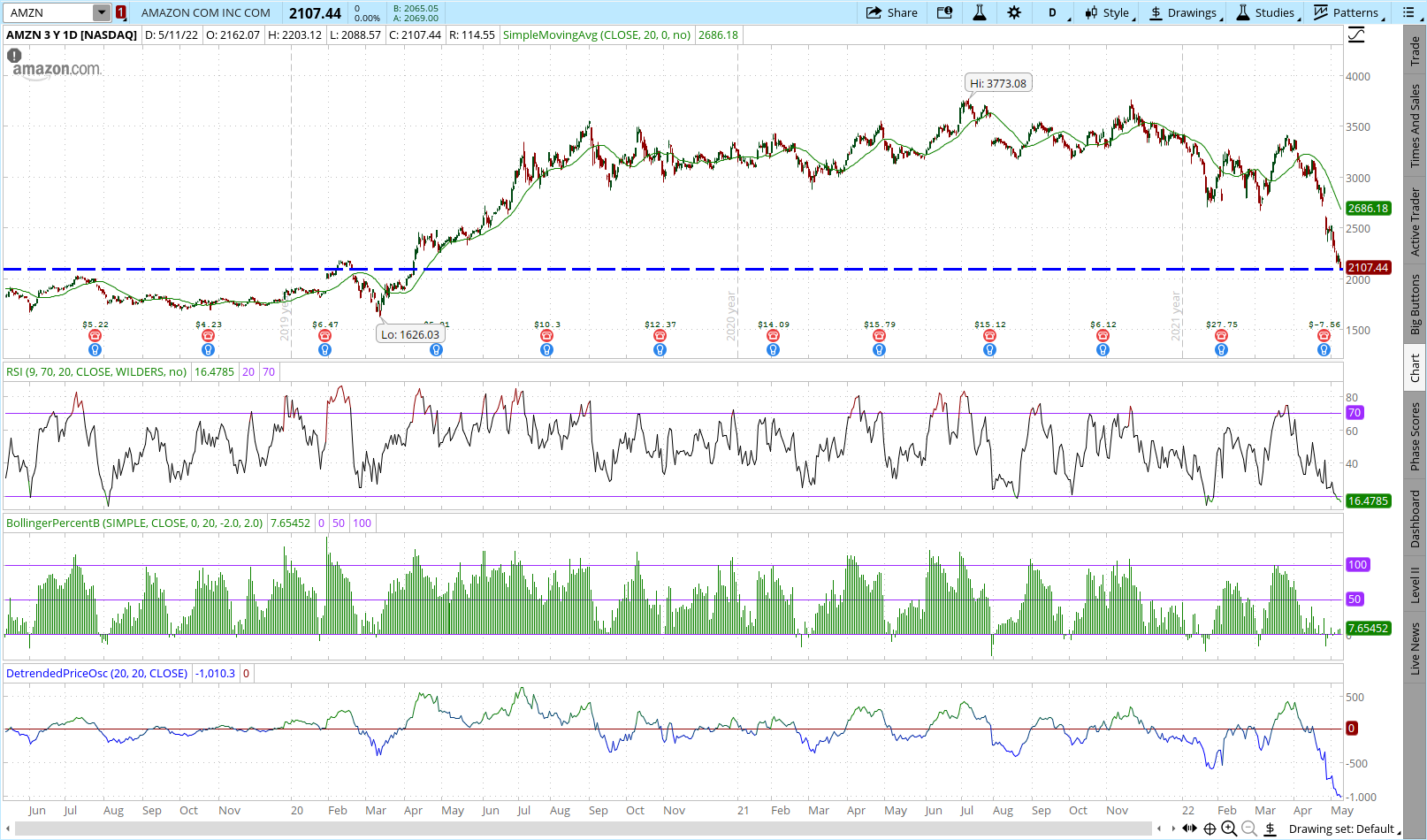The width and height of the screenshot is (1427, 840).
Task: Click the exclamation alert icon near Amazon logo
Action: pyautogui.click(x=14, y=55)
